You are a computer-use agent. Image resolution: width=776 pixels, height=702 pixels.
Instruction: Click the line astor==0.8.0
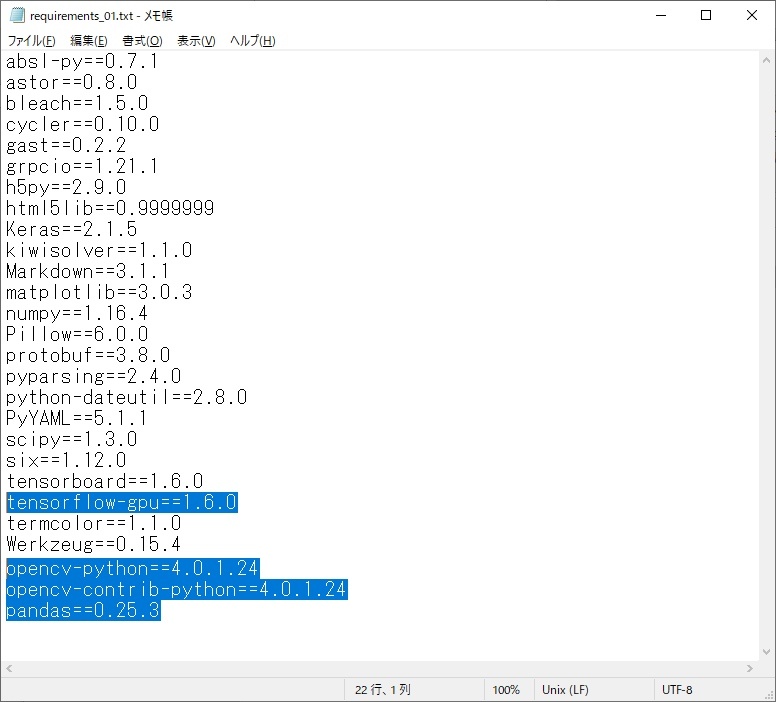[71, 82]
